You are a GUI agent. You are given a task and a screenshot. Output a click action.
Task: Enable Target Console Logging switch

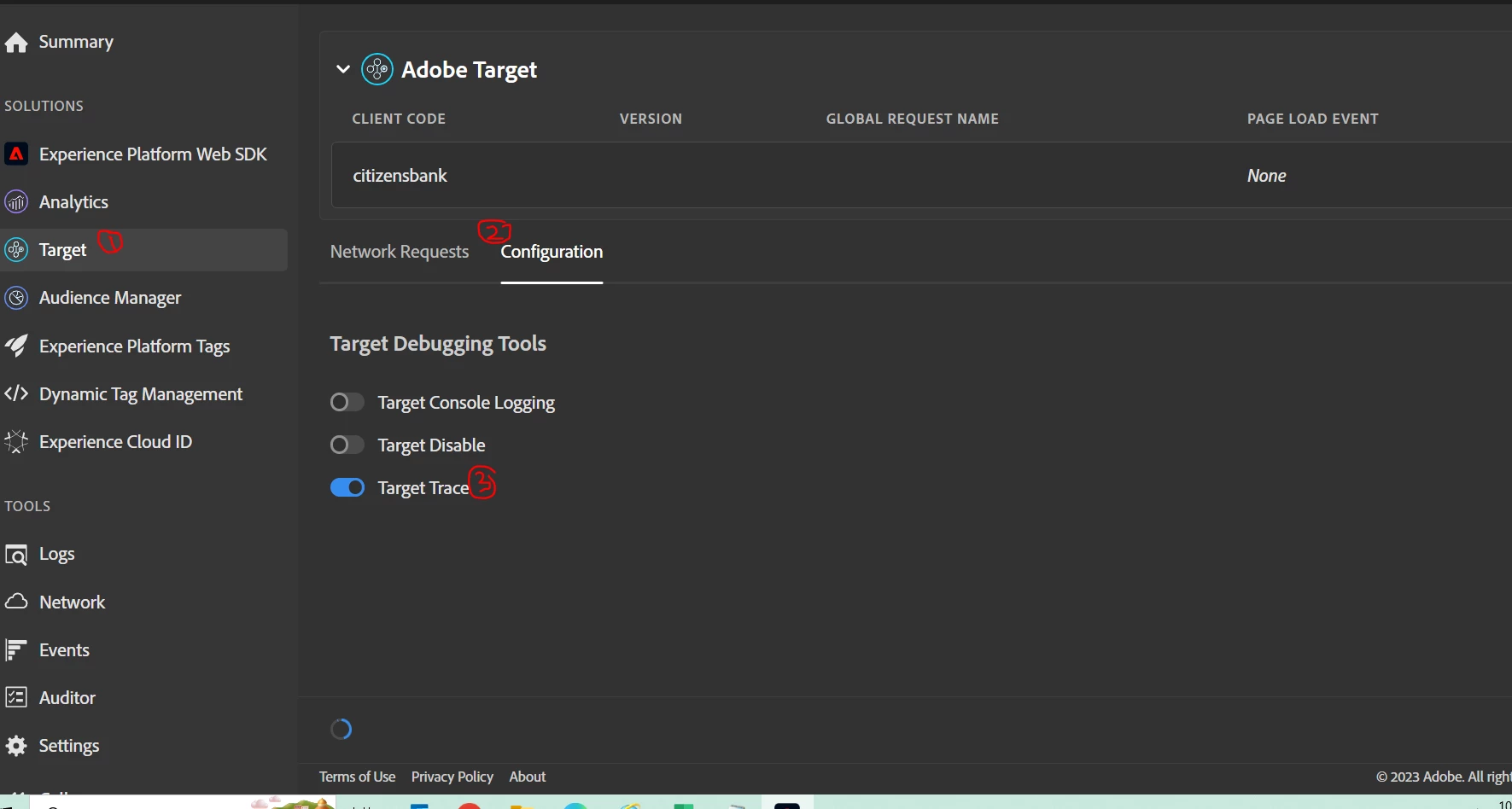(x=347, y=402)
